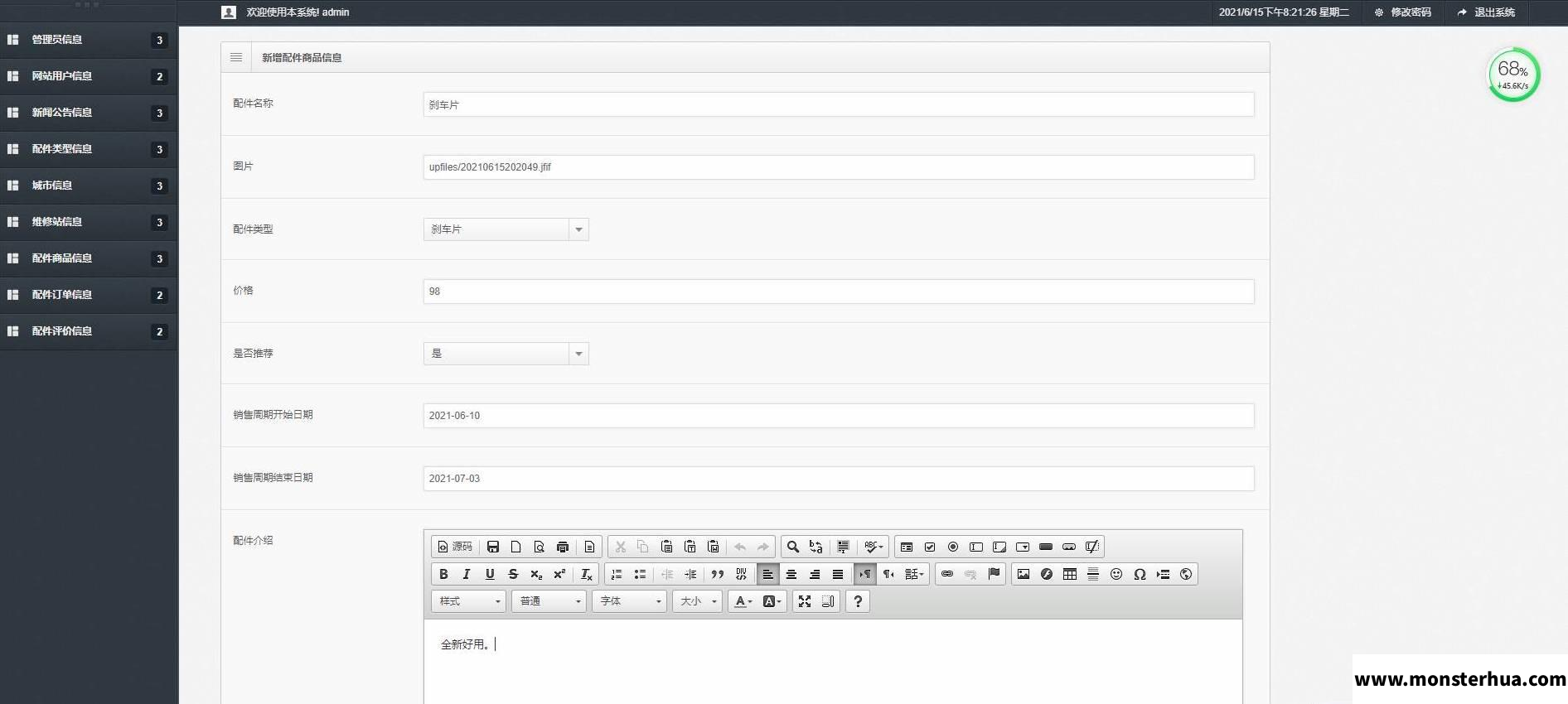Open the paragraph Format (普通) dropdown
The width and height of the screenshot is (1568, 704).
(549, 601)
